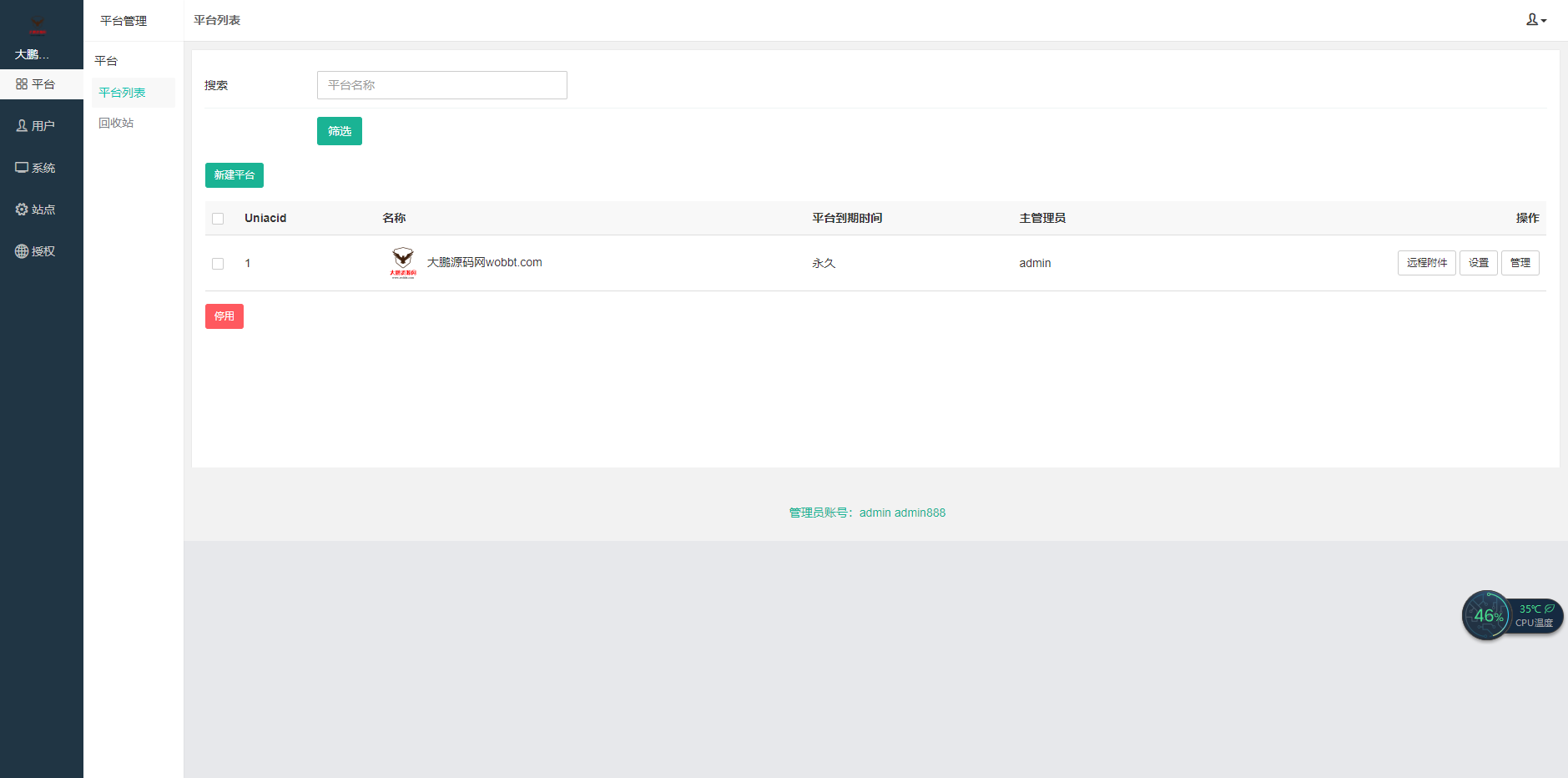
Task: Click the green 筛选 filter button
Action: 339,131
